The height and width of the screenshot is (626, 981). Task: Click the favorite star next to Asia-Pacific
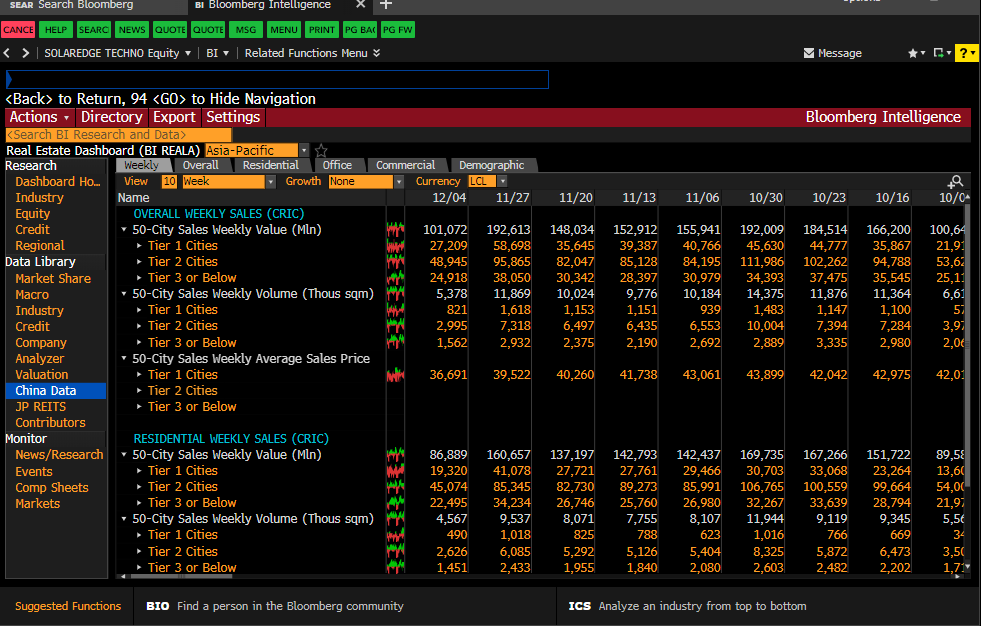(321, 151)
